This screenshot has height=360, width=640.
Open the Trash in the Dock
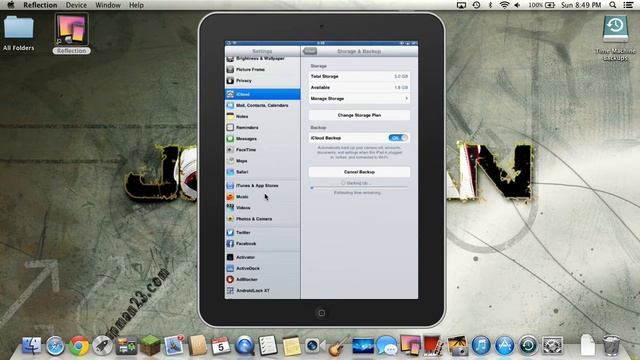point(611,345)
